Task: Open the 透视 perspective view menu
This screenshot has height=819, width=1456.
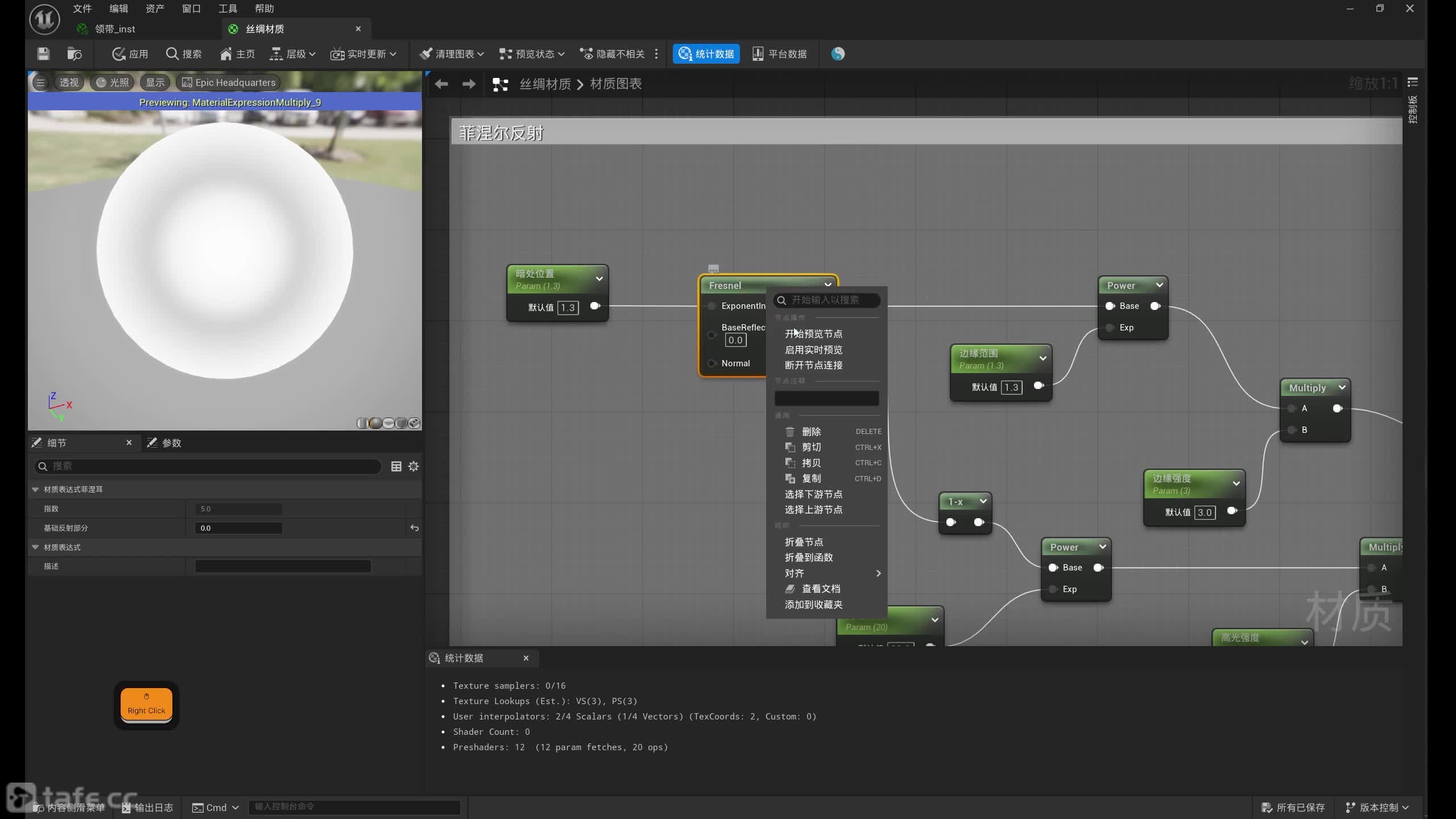Action: (x=69, y=82)
